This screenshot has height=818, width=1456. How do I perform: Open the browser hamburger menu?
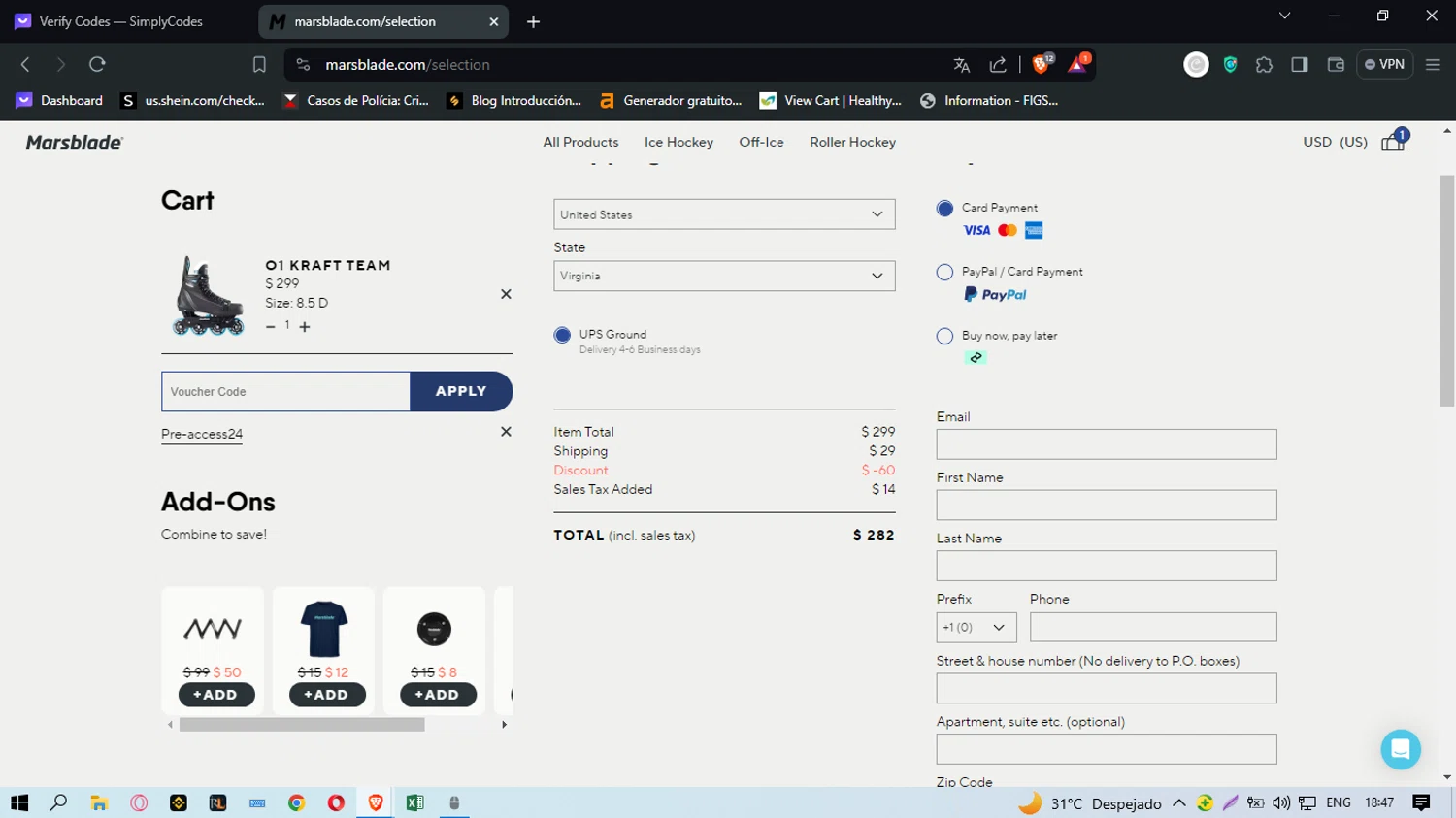coord(1433,65)
